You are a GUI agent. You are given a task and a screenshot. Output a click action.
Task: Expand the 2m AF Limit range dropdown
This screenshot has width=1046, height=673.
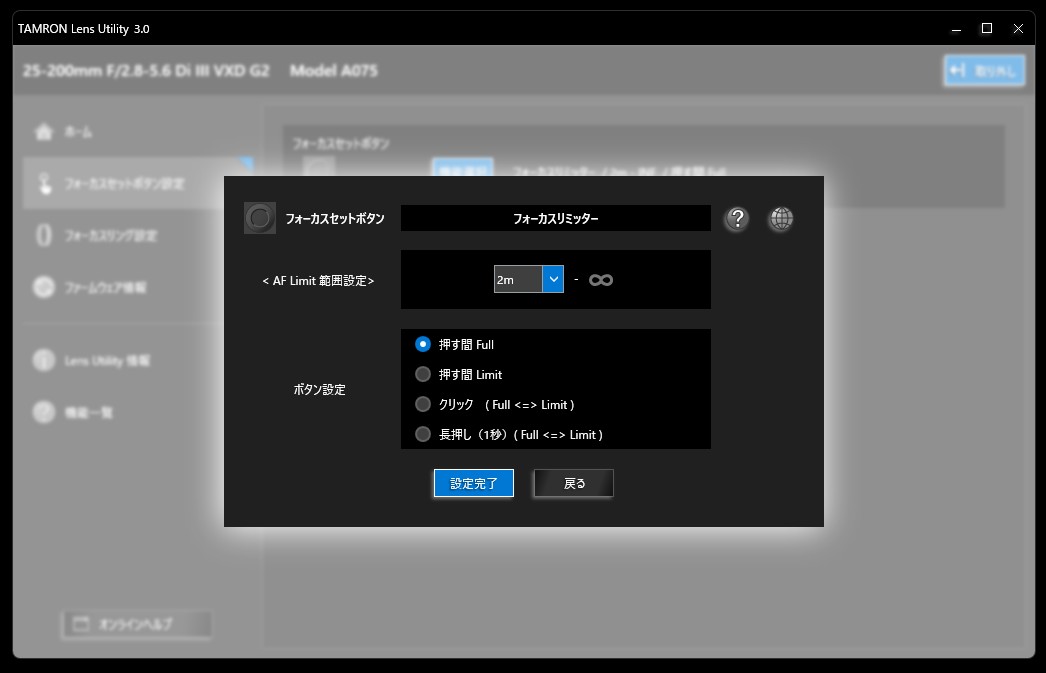click(x=553, y=280)
